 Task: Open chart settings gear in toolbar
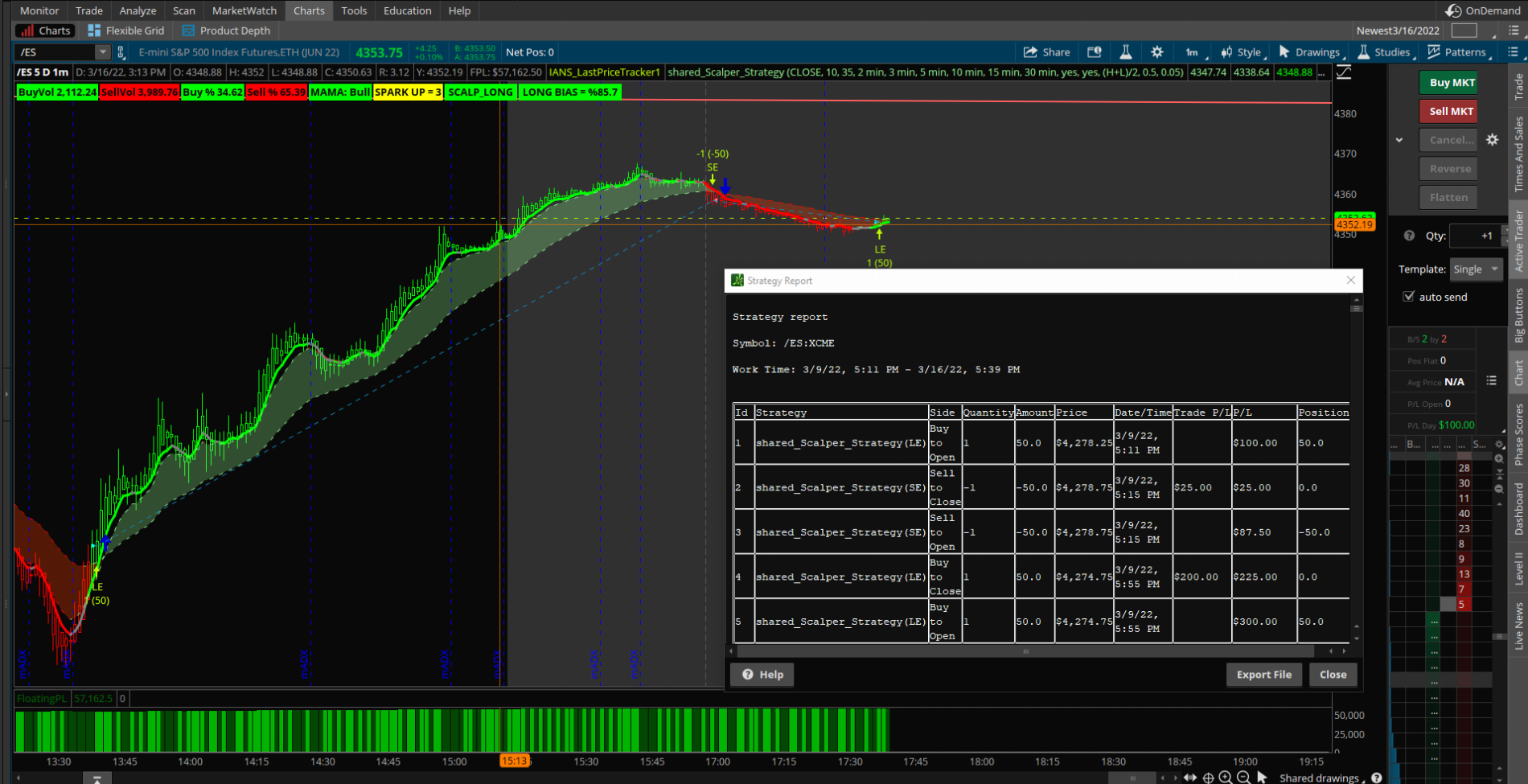coord(1157,52)
